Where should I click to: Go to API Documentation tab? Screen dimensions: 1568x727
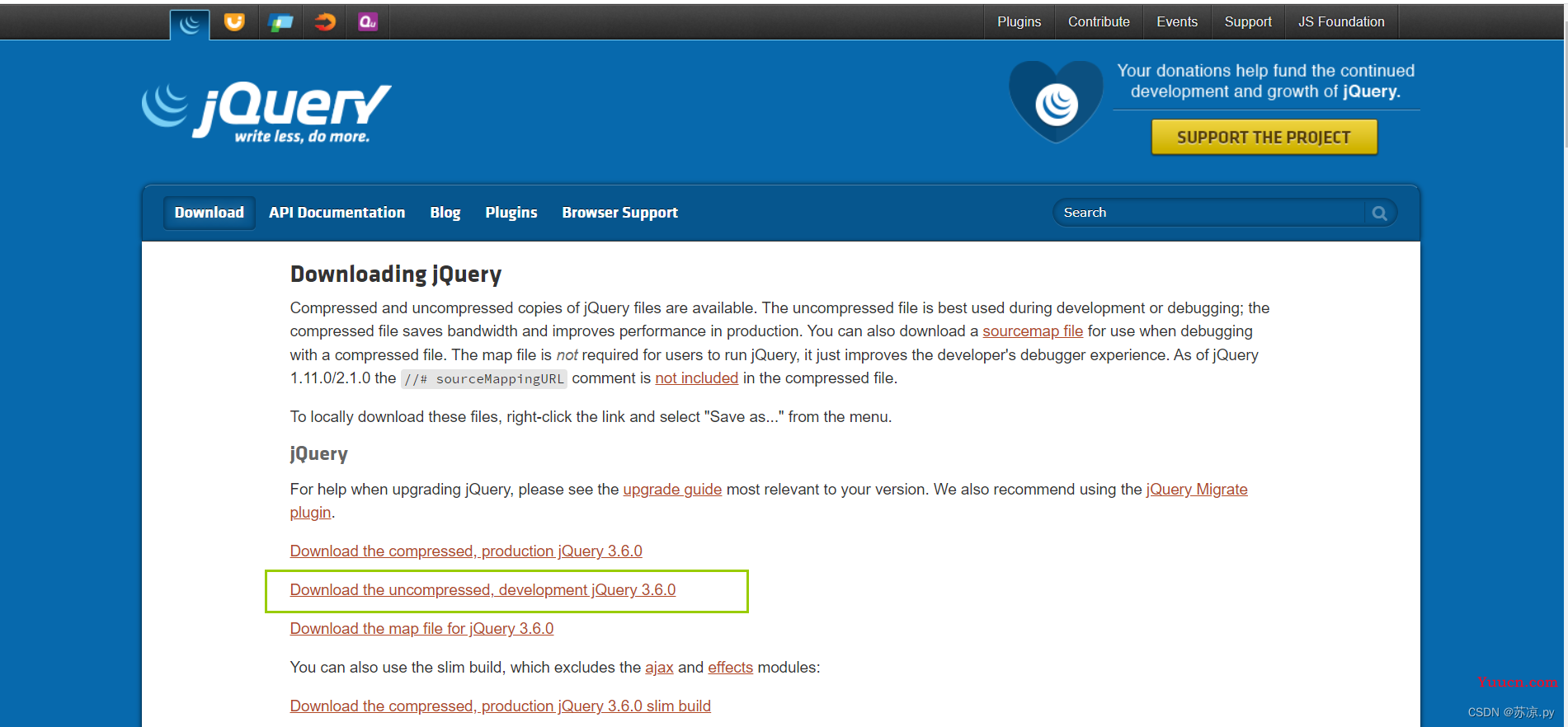(x=337, y=213)
